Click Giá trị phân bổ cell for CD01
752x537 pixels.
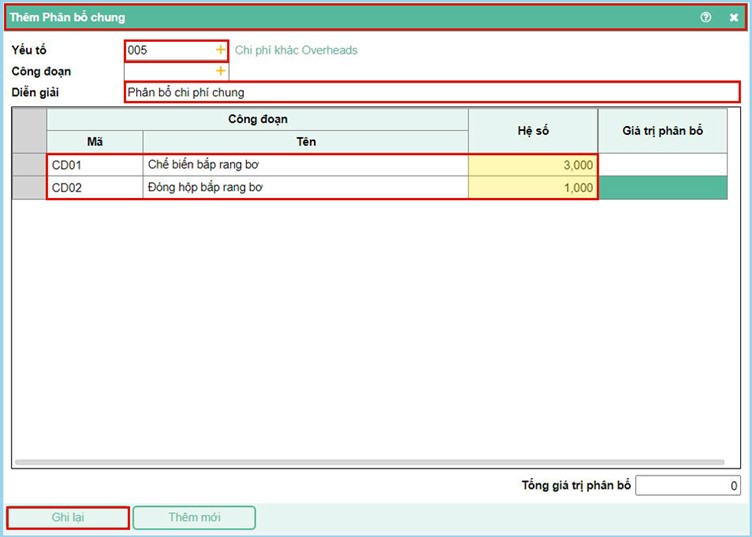(x=662, y=165)
